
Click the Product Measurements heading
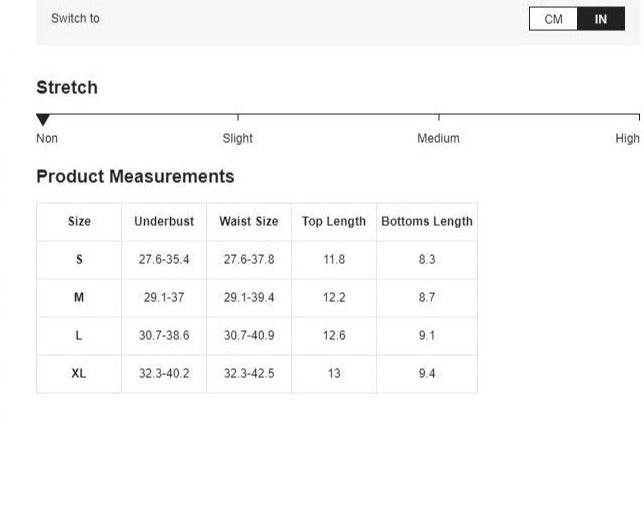[x=135, y=176]
